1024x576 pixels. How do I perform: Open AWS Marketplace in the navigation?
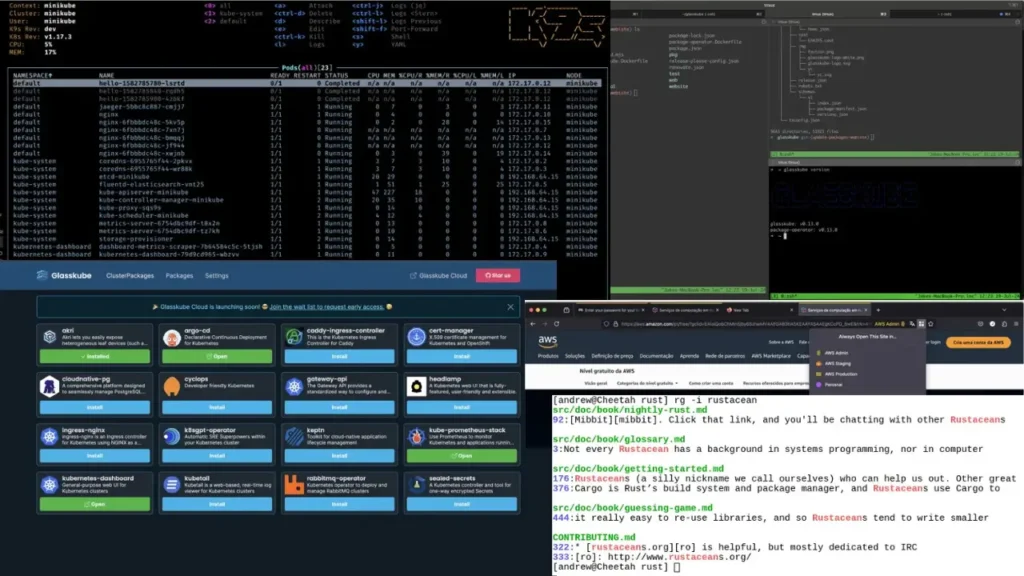(x=771, y=357)
